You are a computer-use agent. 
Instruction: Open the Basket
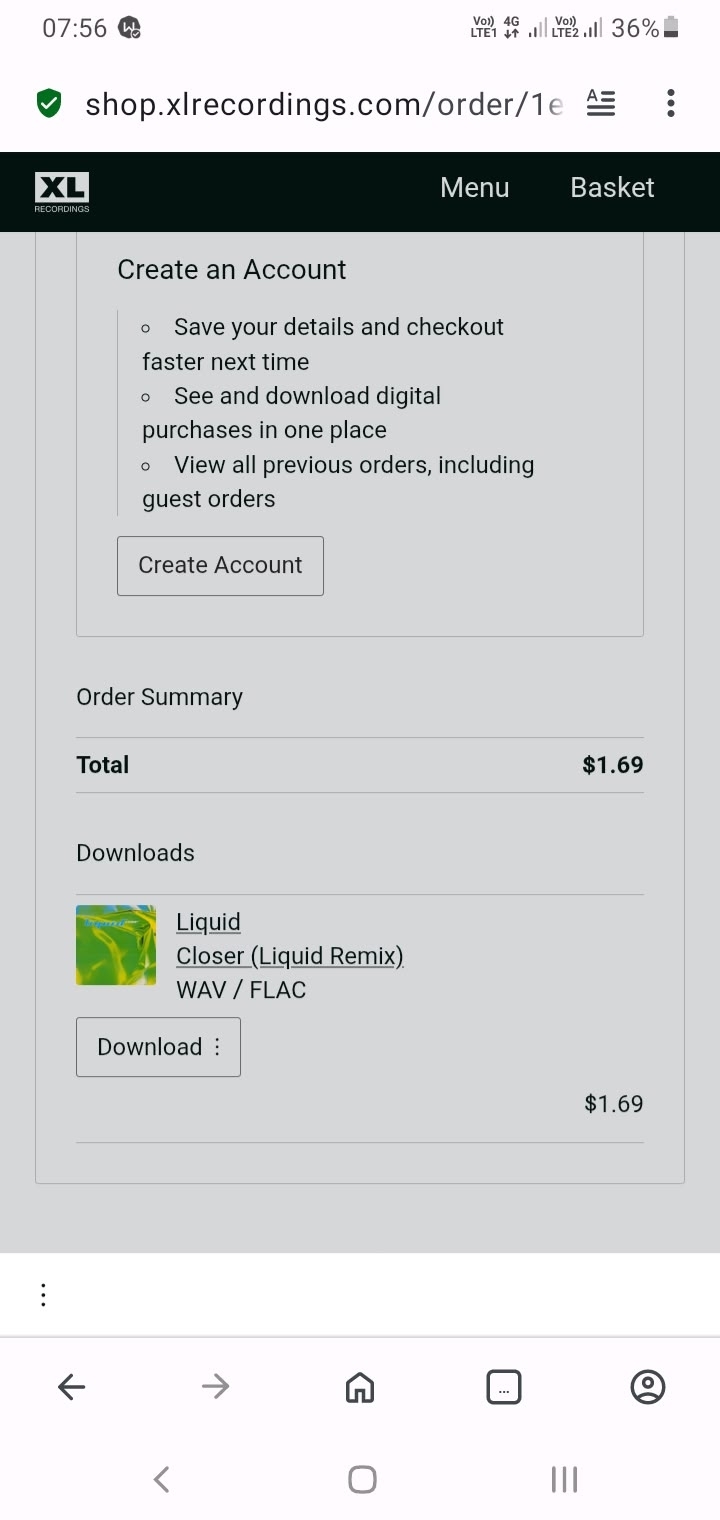[x=612, y=188]
